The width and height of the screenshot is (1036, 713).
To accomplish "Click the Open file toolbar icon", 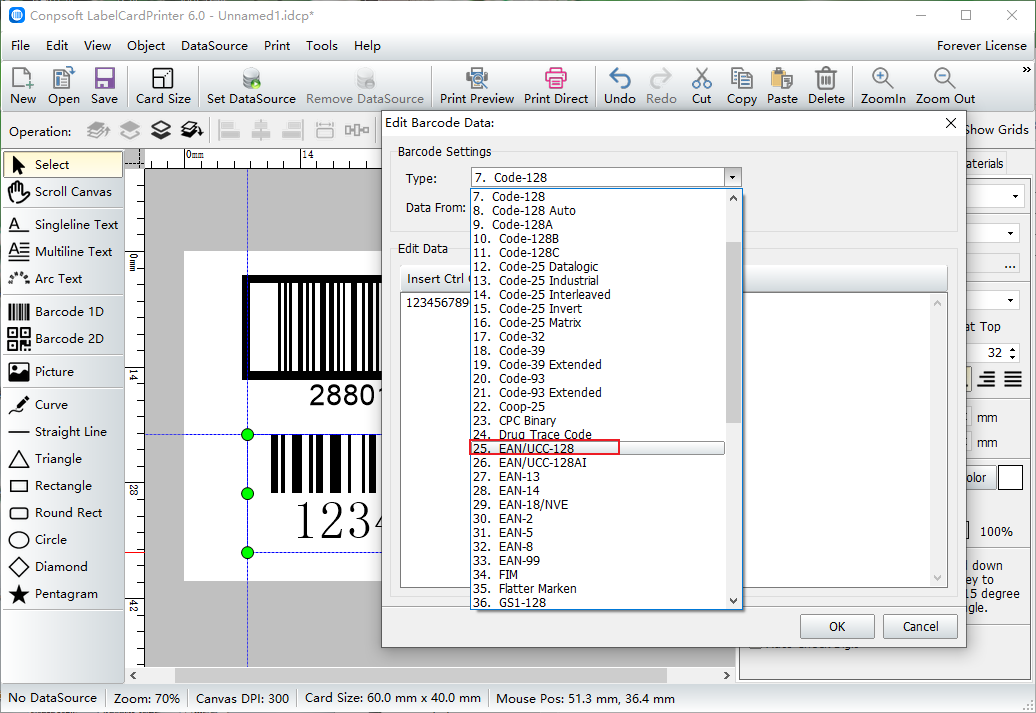I will point(63,86).
